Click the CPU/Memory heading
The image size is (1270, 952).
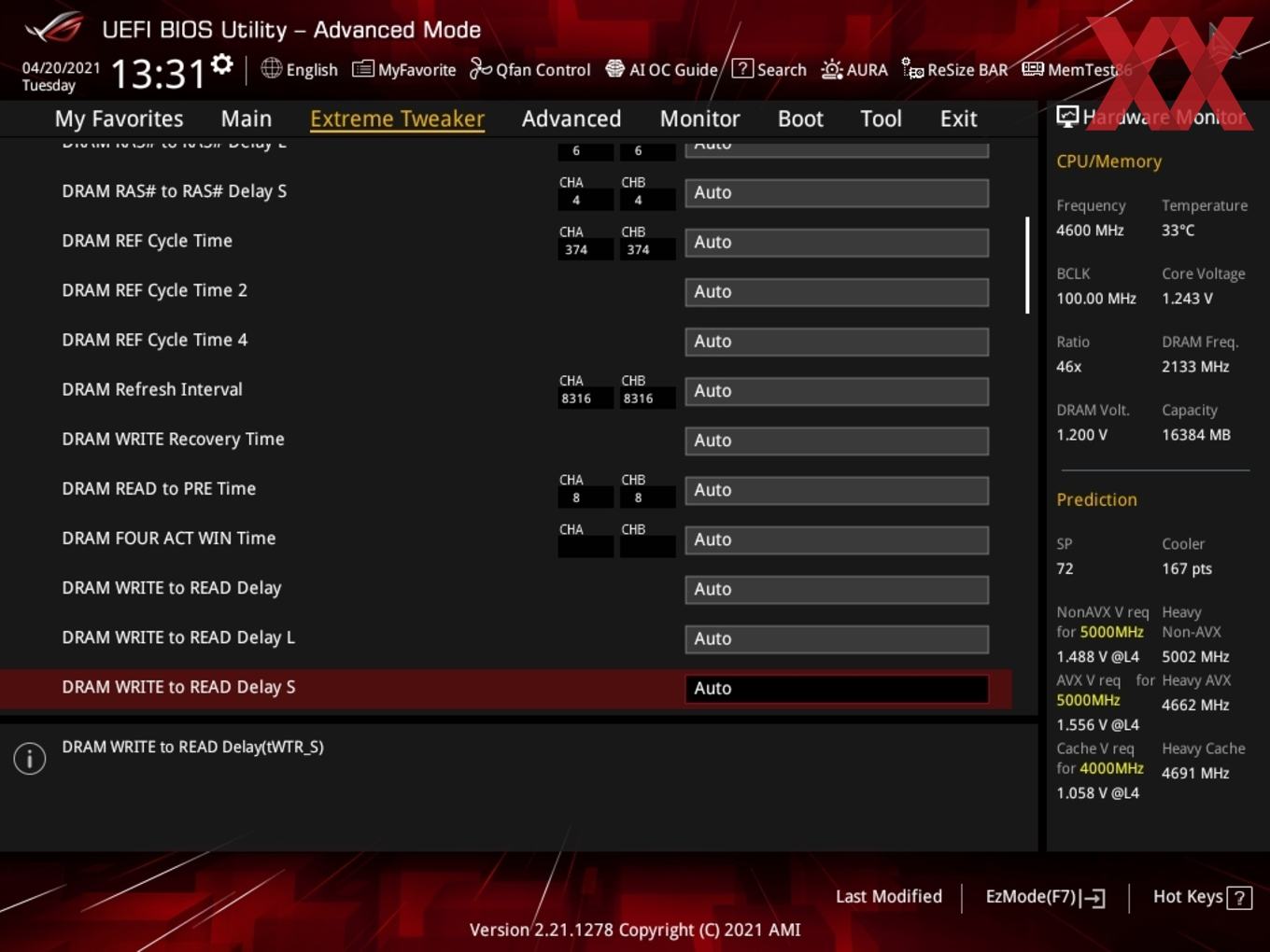click(x=1108, y=161)
